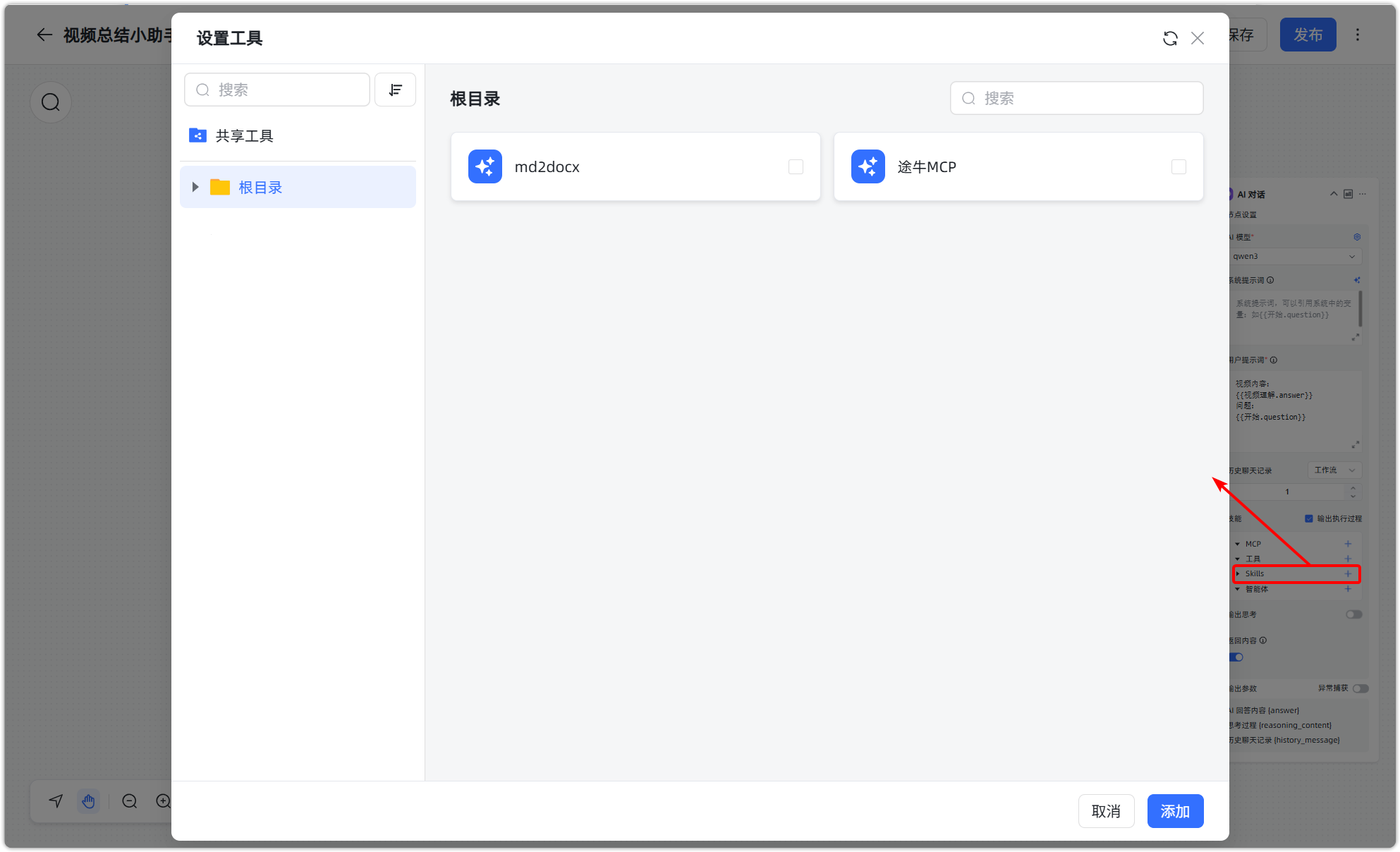
Task: Open AI 模型 settings via gear icon
Action: 1356,237
